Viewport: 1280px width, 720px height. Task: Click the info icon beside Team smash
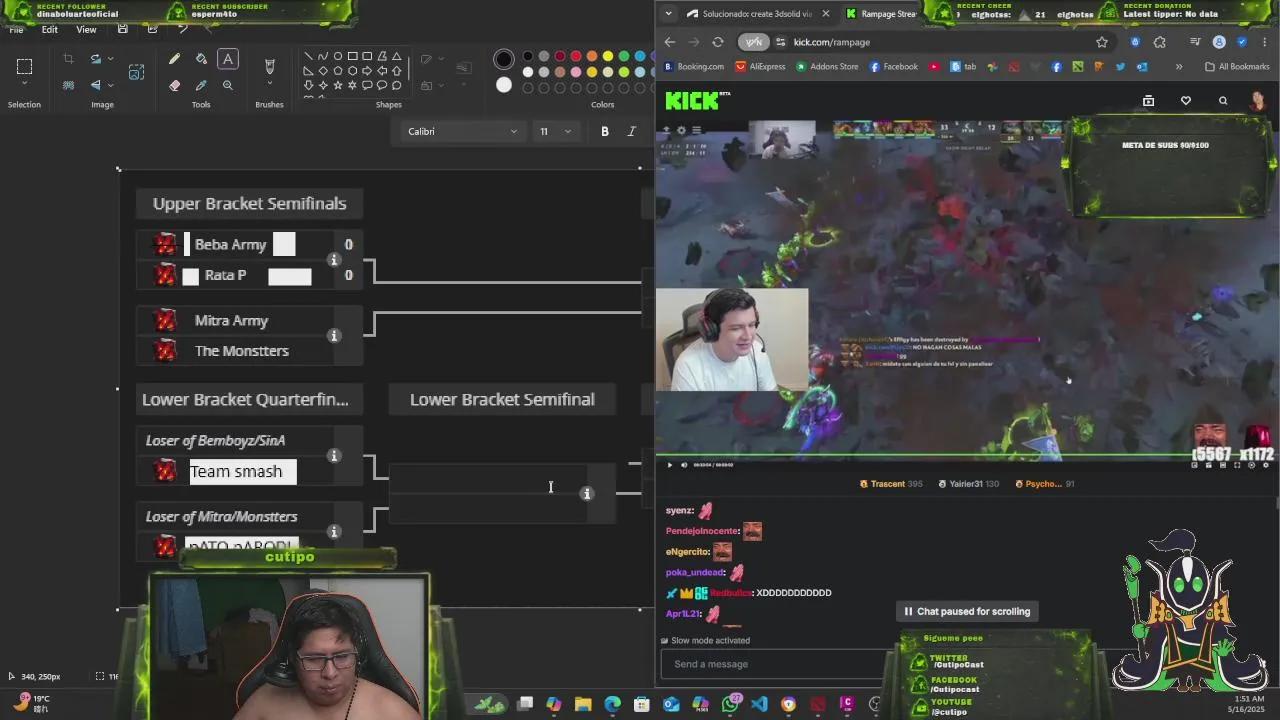click(x=334, y=456)
